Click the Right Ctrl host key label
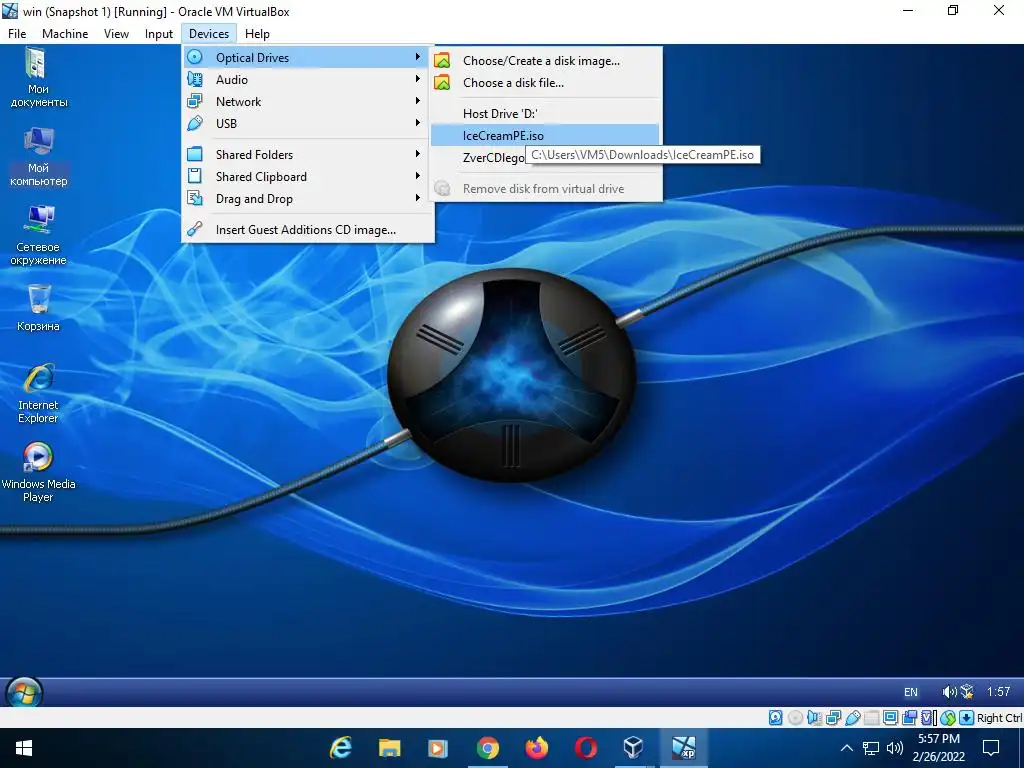Viewport: 1024px width, 768px height. [x=999, y=718]
